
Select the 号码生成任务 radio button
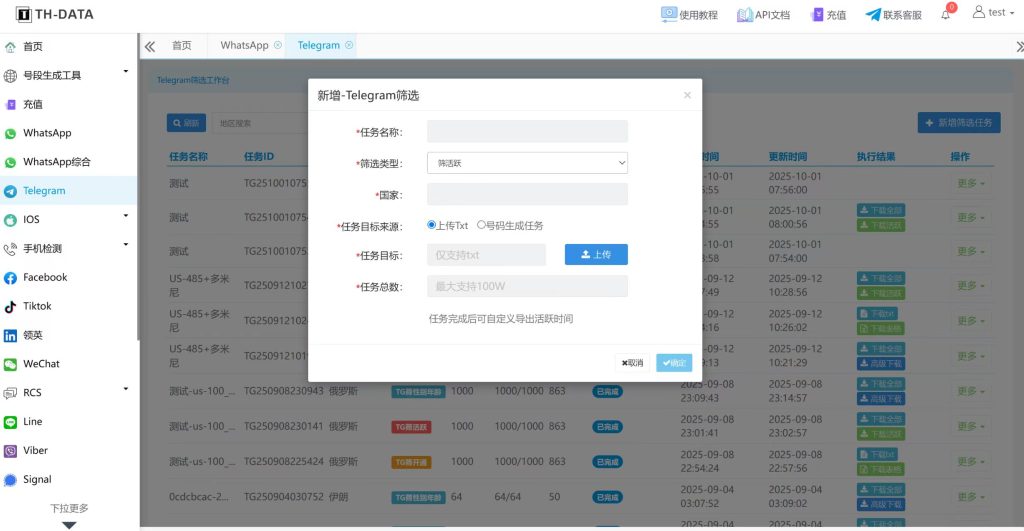click(x=481, y=225)
